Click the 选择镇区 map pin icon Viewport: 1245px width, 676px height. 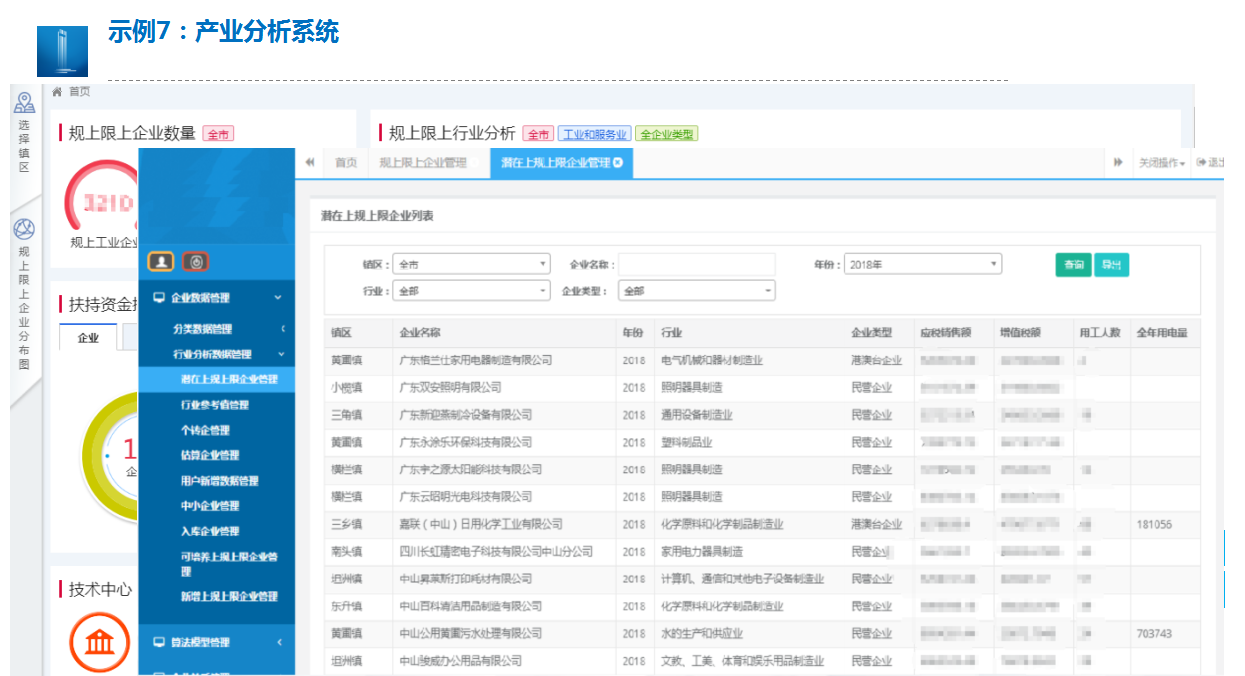tap(24, 101)
